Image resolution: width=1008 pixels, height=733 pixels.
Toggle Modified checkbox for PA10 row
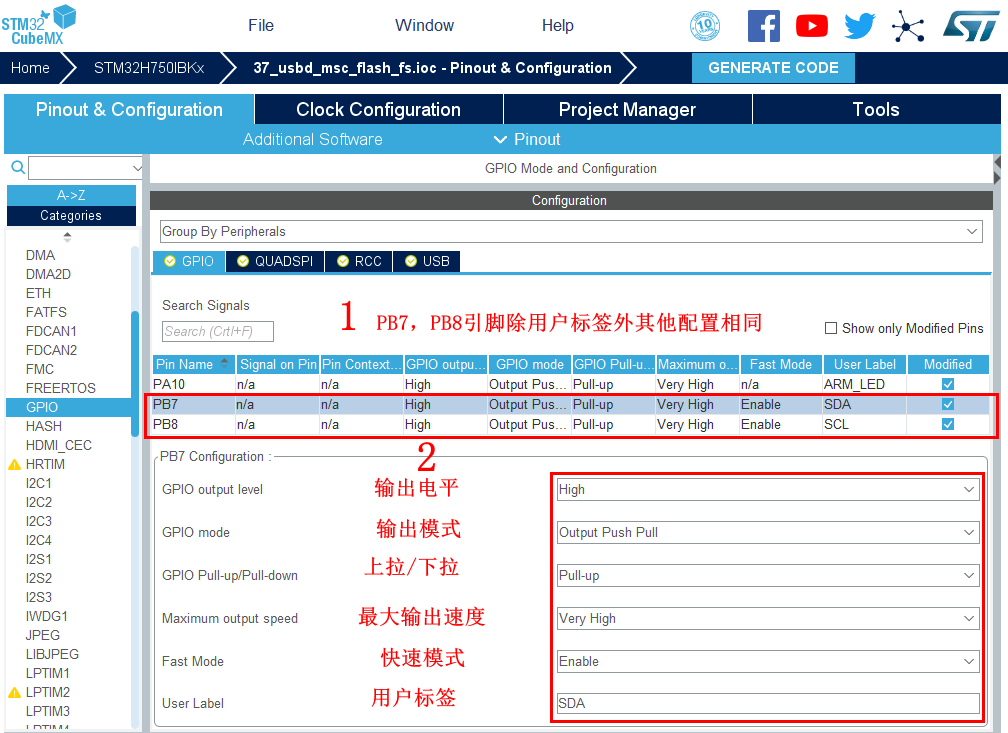(947, 384)
